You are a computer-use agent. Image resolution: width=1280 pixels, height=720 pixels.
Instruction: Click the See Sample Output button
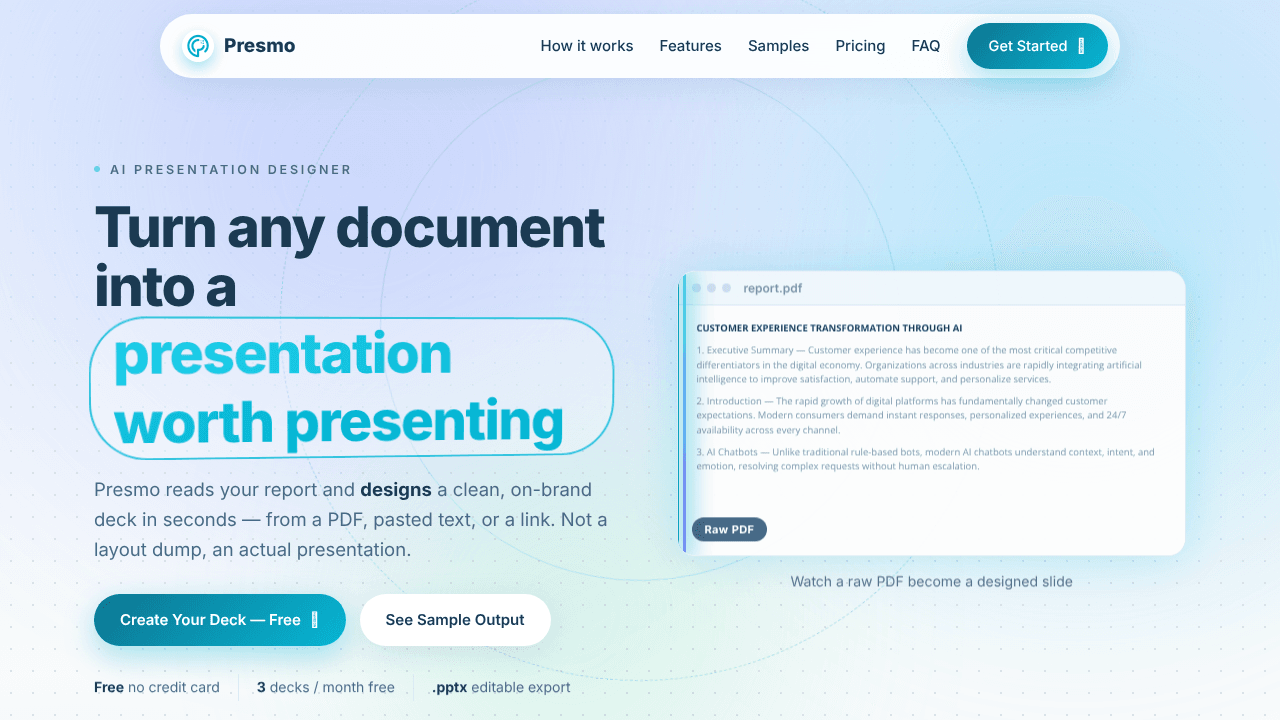tap(455, 620)
